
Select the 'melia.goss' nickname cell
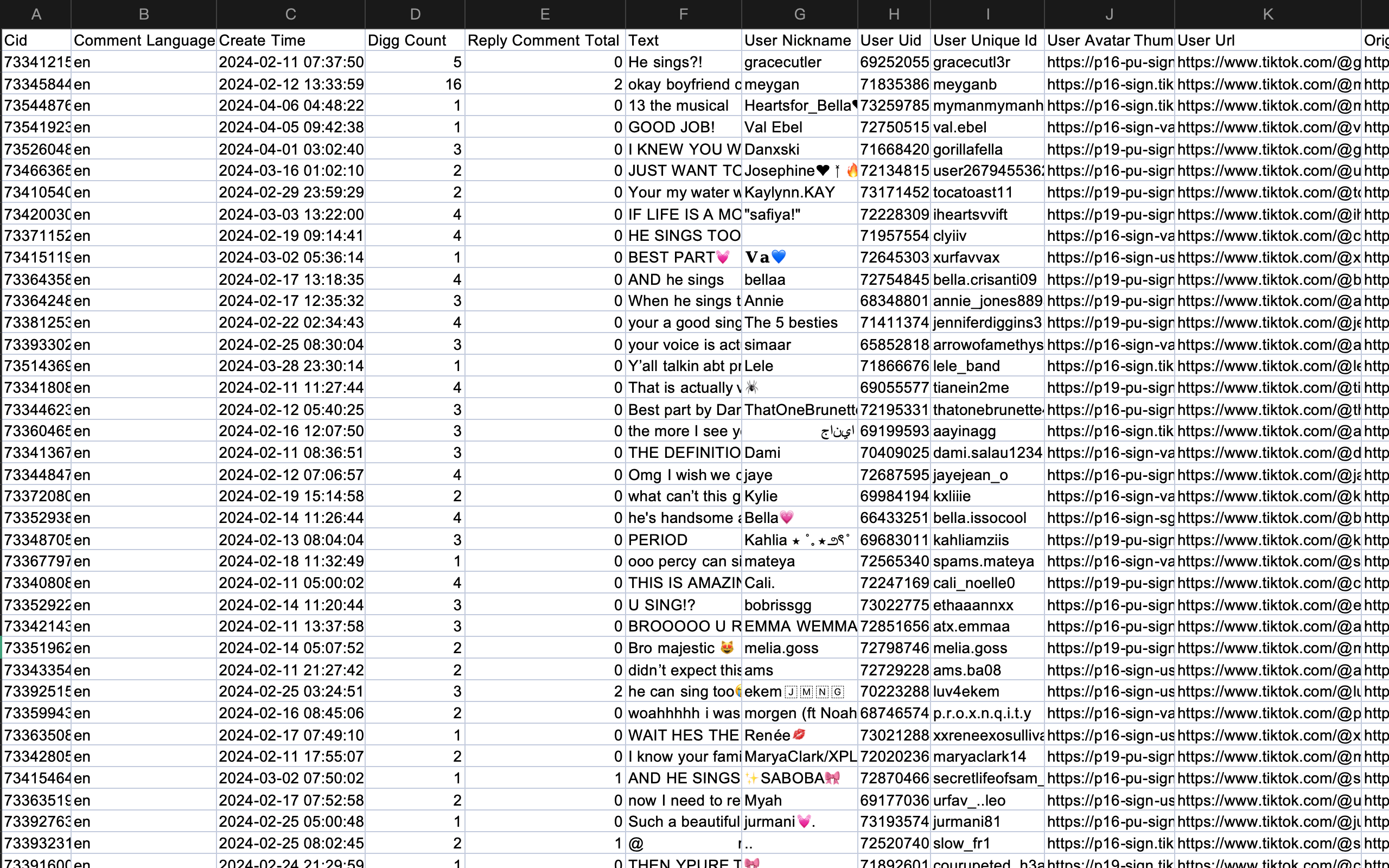tap(799, 648)
